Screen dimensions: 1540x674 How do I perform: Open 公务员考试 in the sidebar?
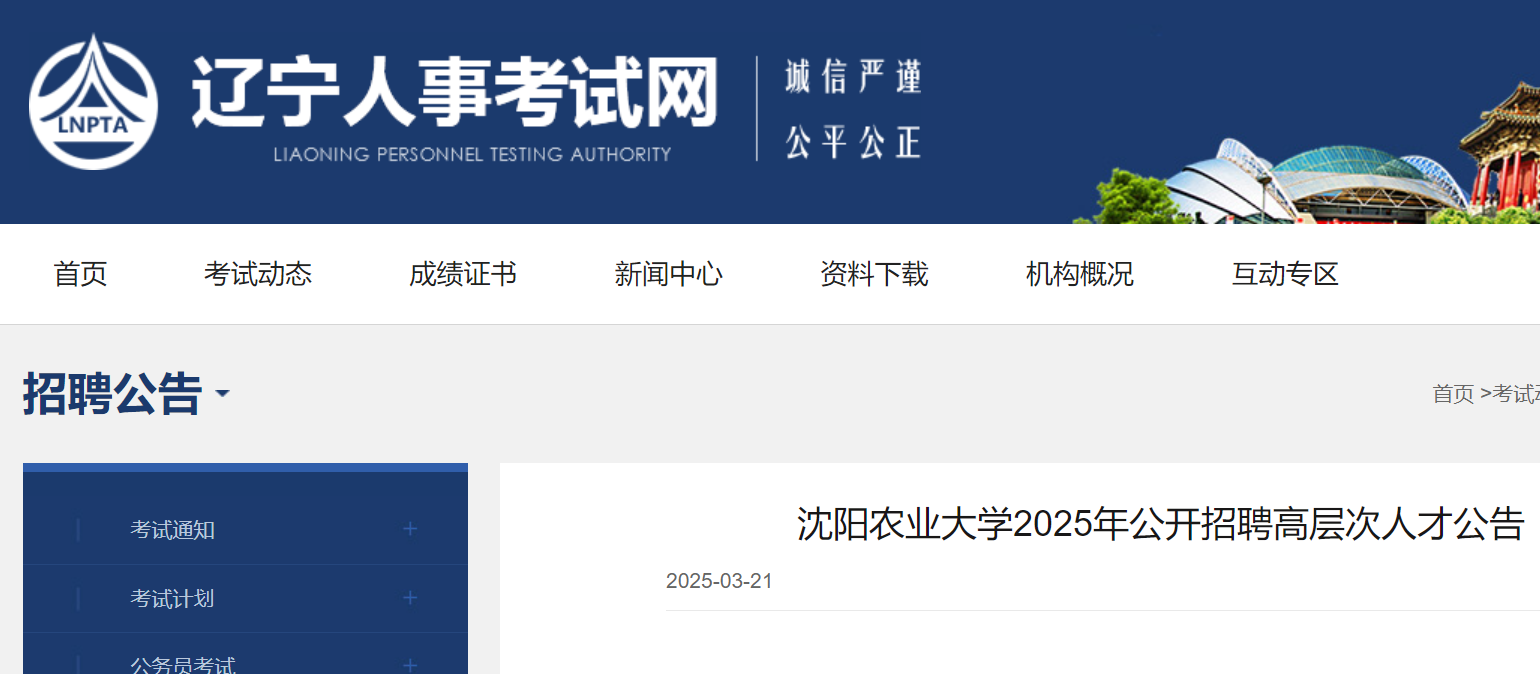(183, 665)
